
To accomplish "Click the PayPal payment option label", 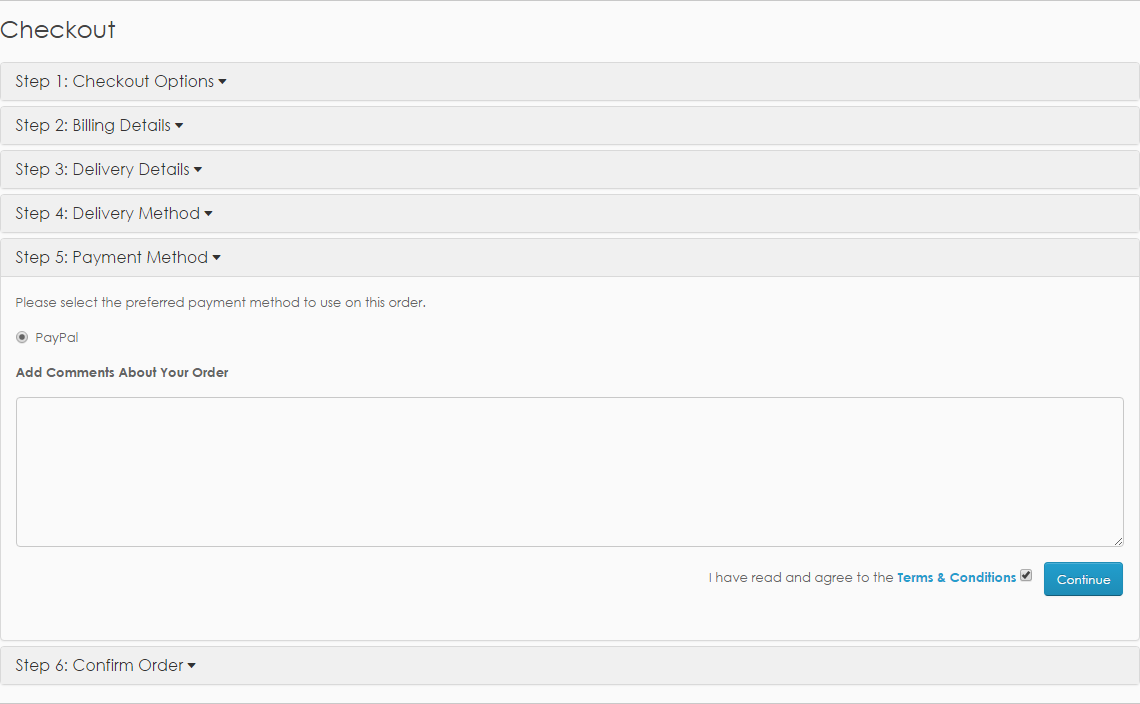I will (x=57, y=337).
